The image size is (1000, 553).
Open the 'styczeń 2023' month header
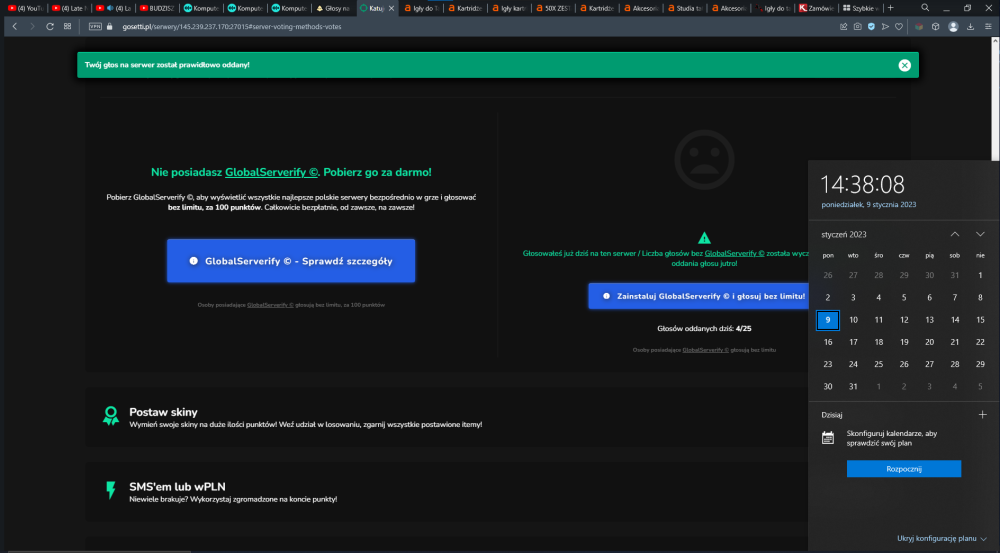(844, 235)
